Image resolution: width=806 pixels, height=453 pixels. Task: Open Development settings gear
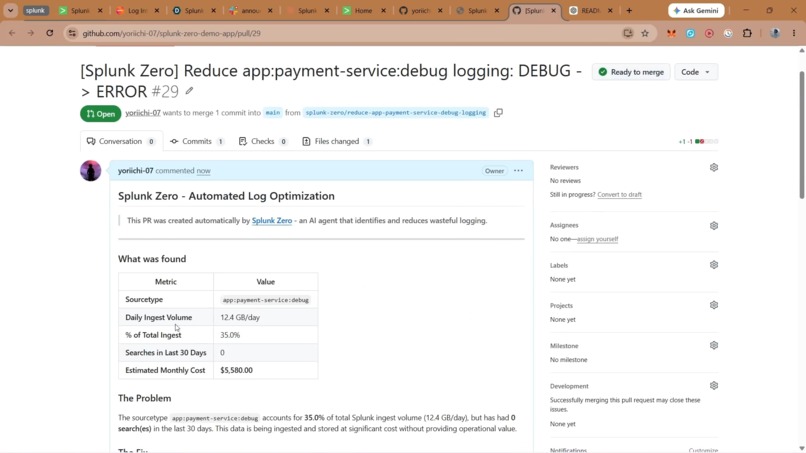click(713, 386)
